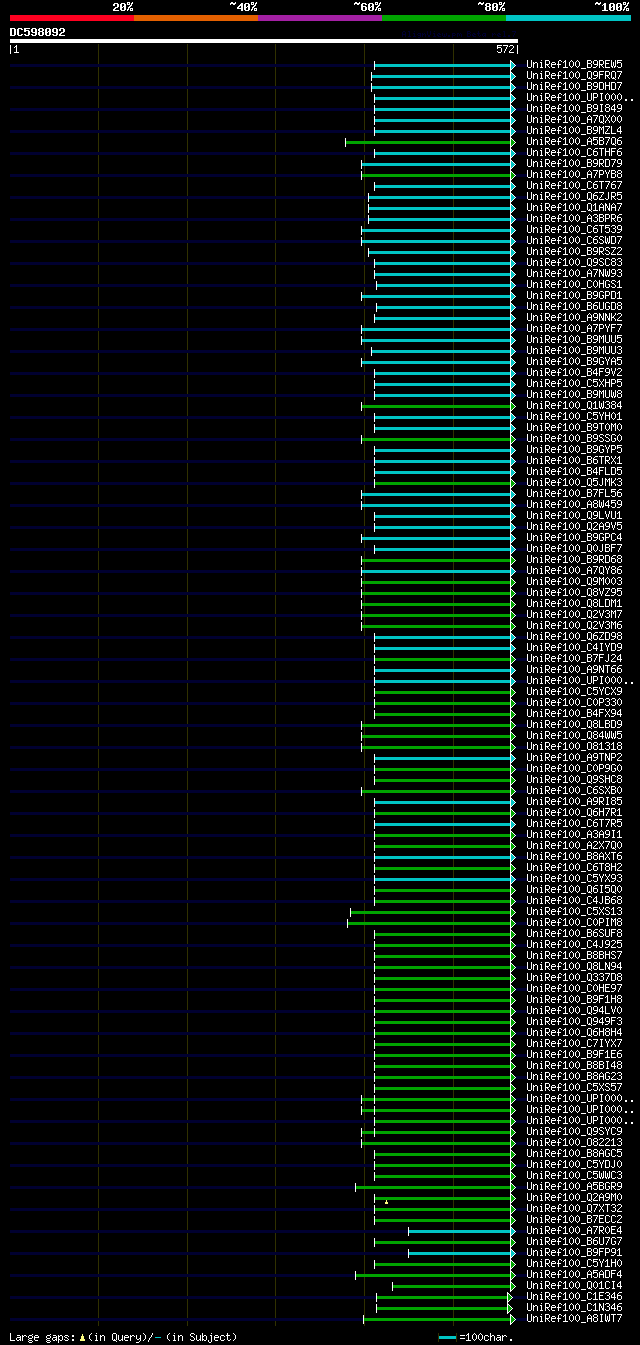Click the cyan ~100% identity legend segment
The image size is (640, 1345).
click(568, 18)
